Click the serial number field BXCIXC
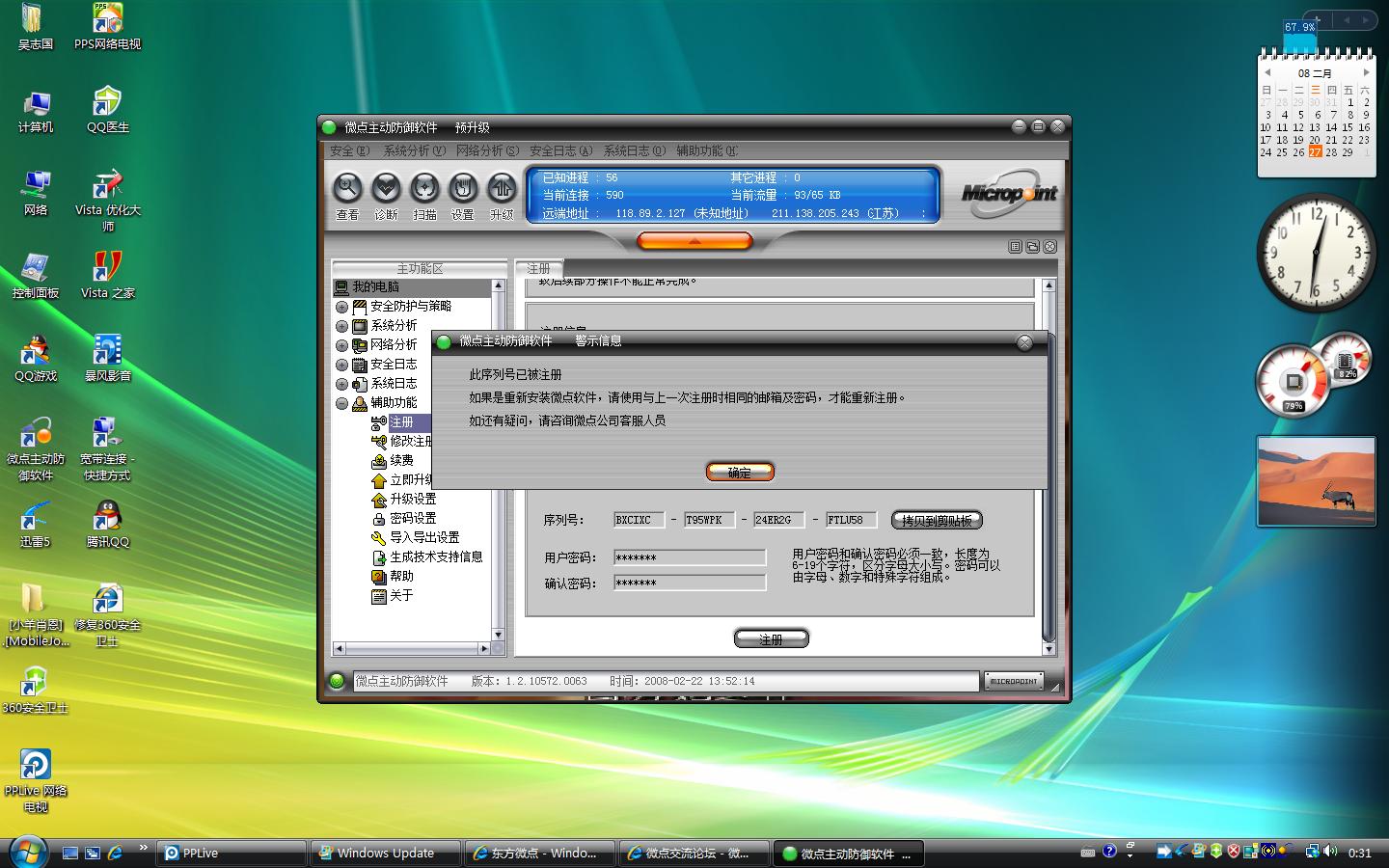This screenshot has height=868, width=1389. point(639,520)
